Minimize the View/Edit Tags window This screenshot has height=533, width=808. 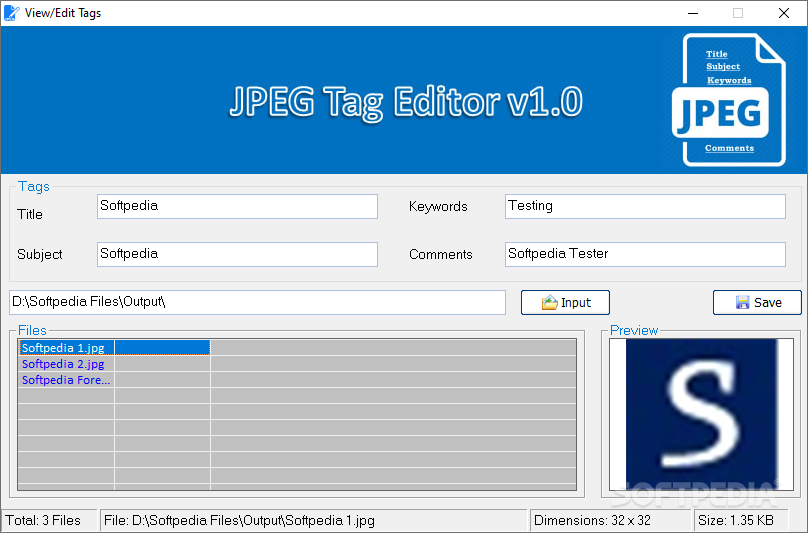click(x=693, y=13)
